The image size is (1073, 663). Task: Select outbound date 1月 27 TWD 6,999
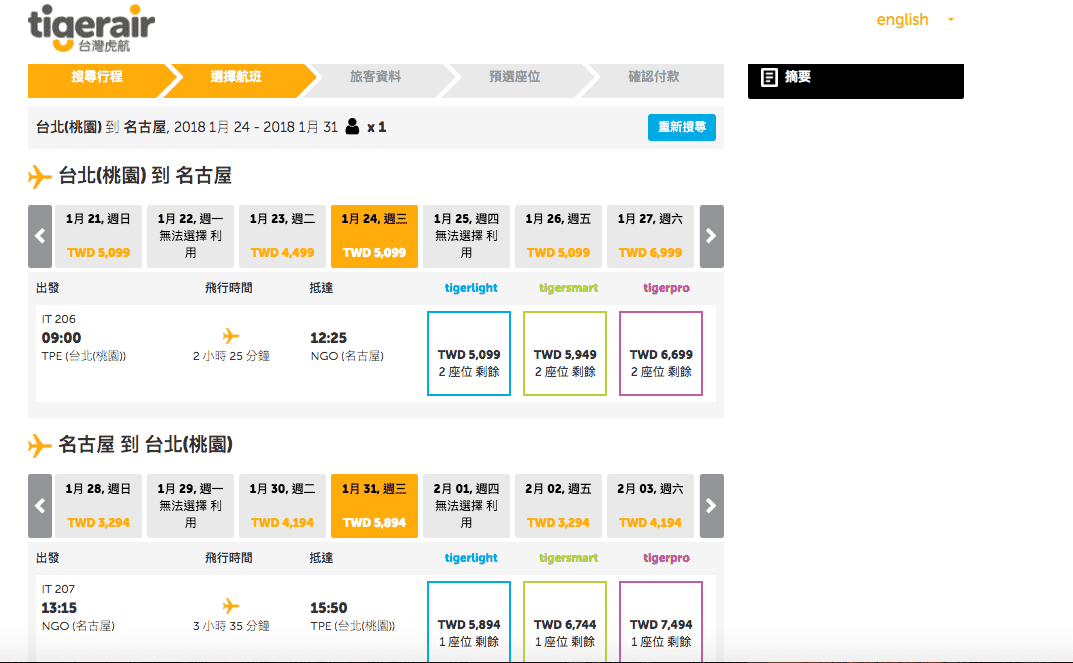[x=650, y=236]
